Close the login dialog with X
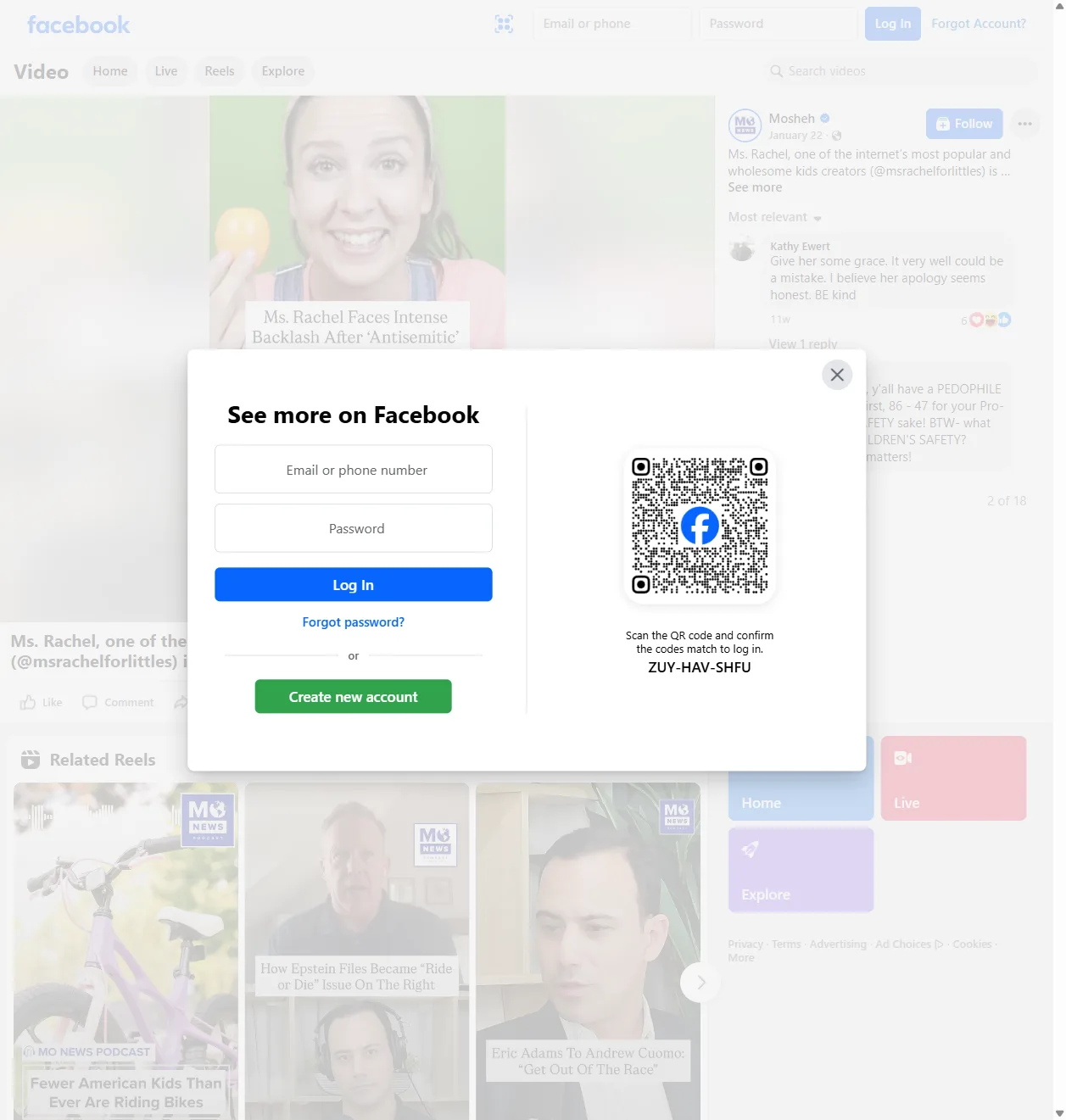This screenshot has height=1120, width=1066. pyautogui.click(x=837, y=375)
